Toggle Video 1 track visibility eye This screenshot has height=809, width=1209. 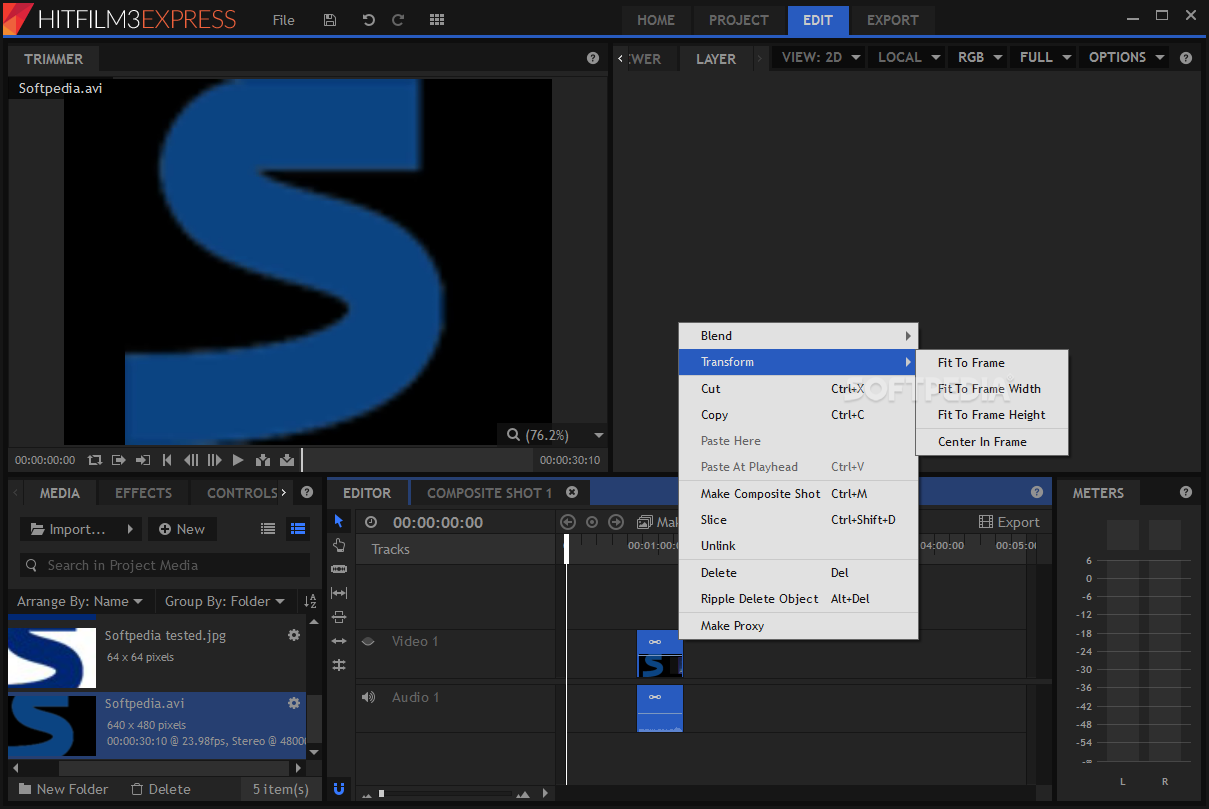point(368,641)
